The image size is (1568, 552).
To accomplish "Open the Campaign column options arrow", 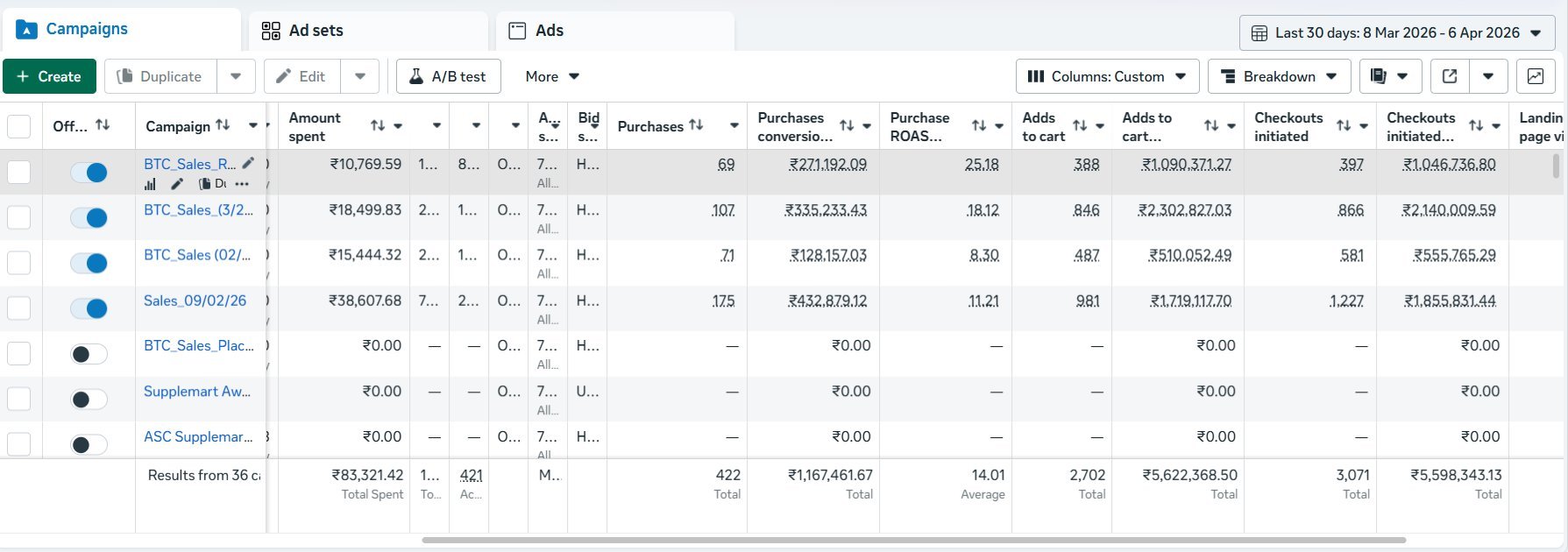I will [x=253, y=125].
